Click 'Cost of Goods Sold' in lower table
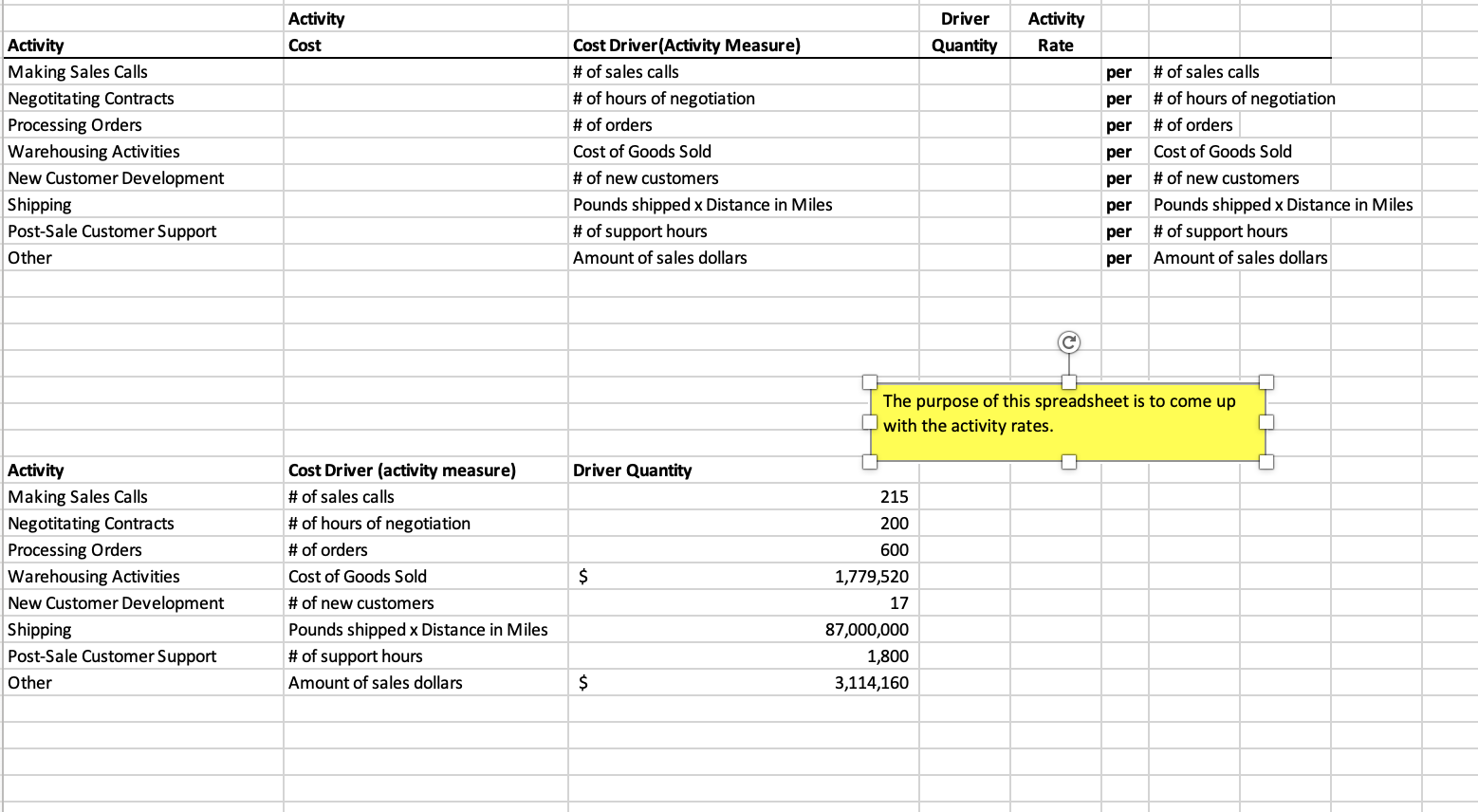The width and height of the screenshot is (1478, 812). coord(358,576)
